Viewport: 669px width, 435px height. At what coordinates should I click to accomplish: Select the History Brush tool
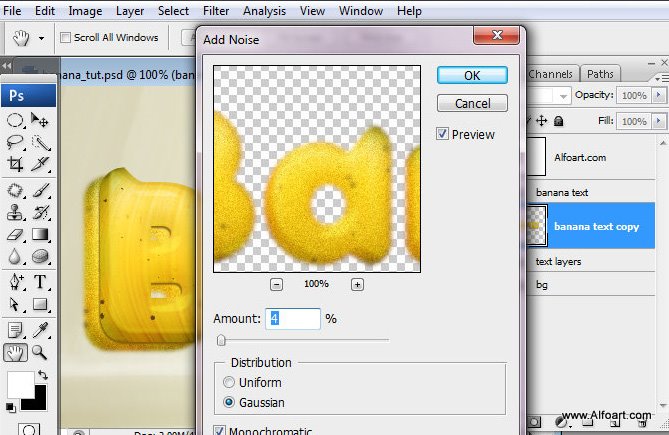40,212
